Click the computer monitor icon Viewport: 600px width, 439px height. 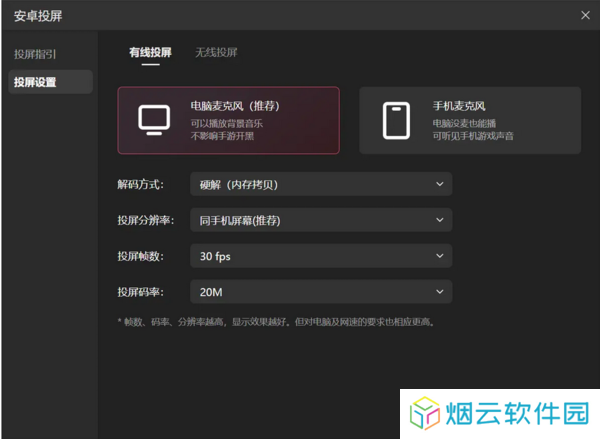(154, 120)
